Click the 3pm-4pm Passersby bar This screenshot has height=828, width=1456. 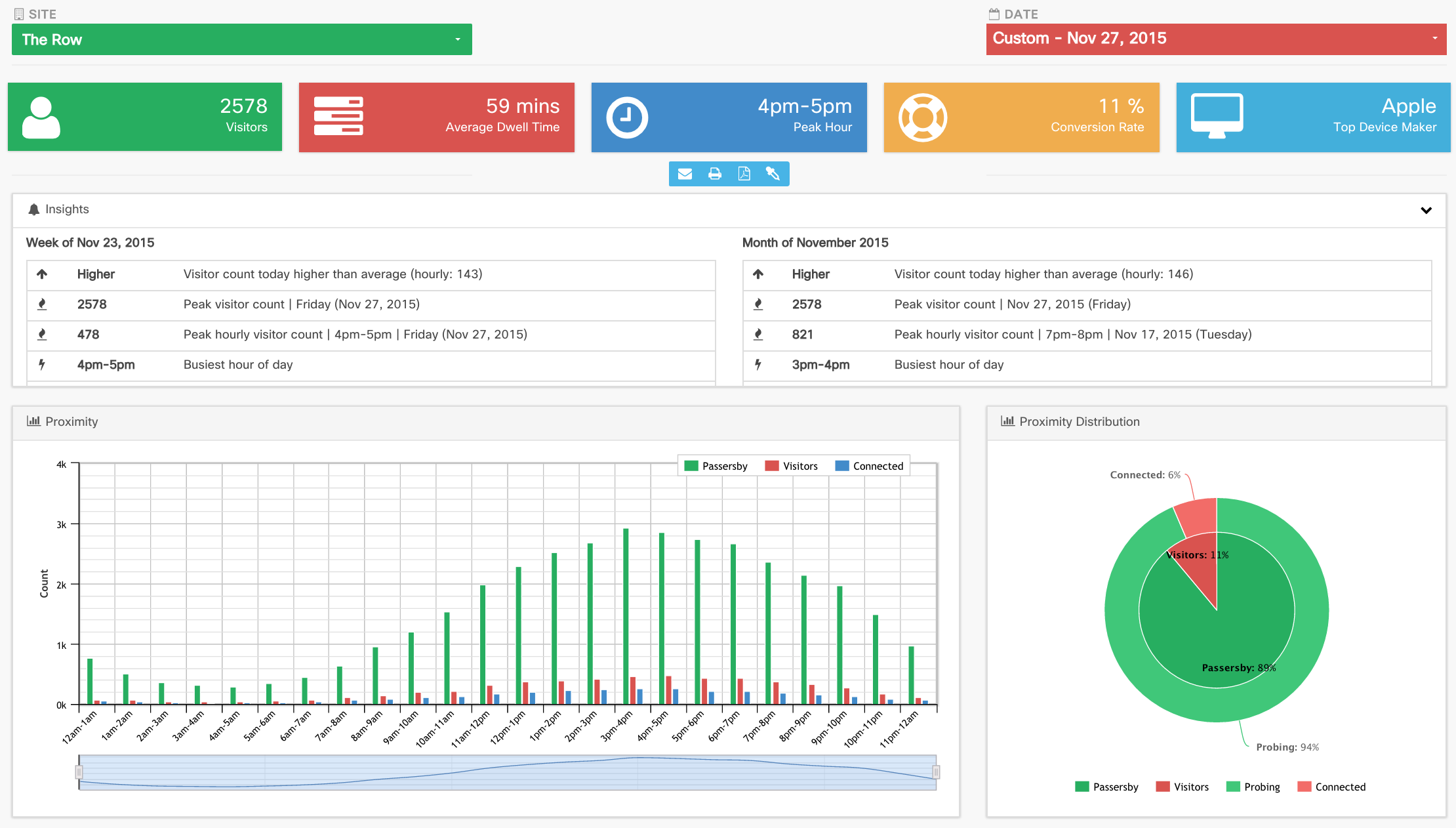[x=626, y=617]
